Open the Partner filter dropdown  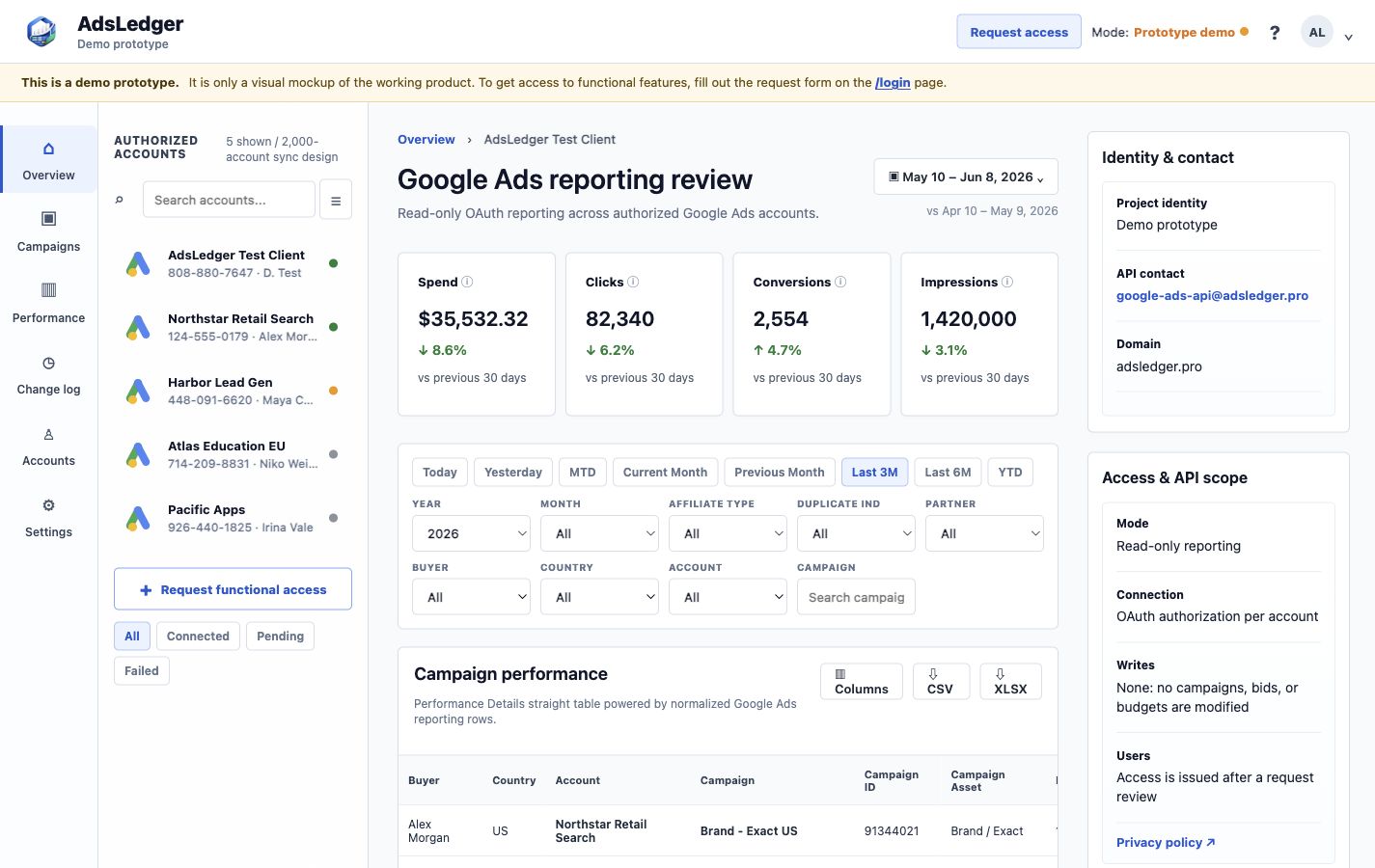[x=984, y=533]
